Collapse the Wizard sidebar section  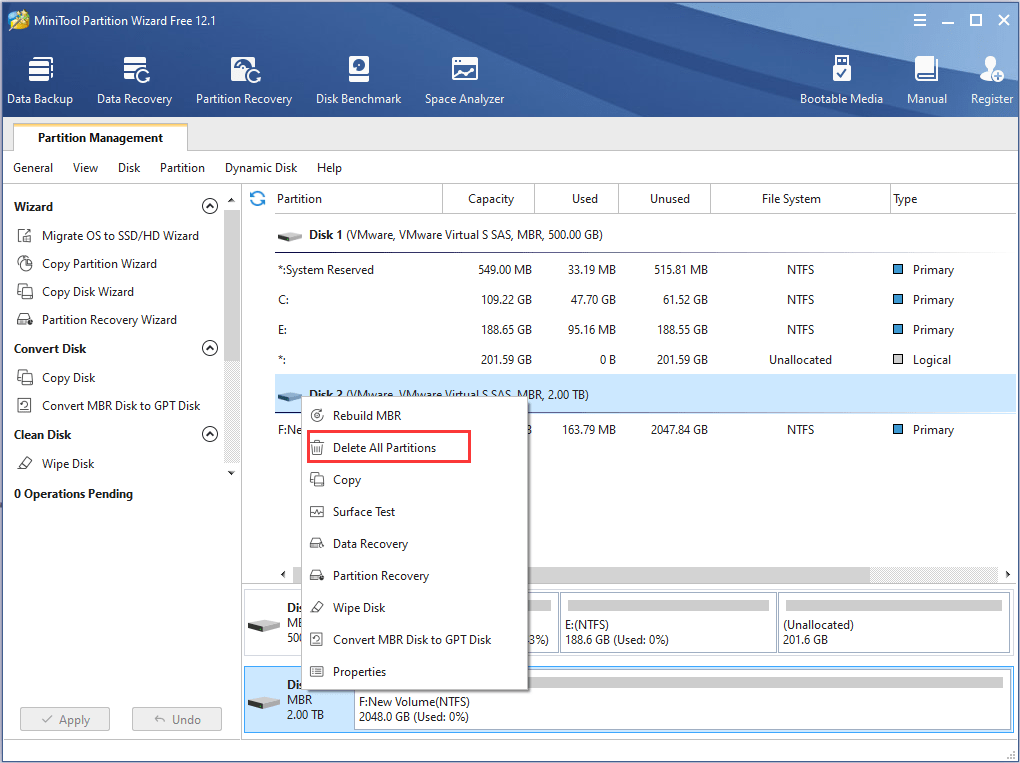210,206
